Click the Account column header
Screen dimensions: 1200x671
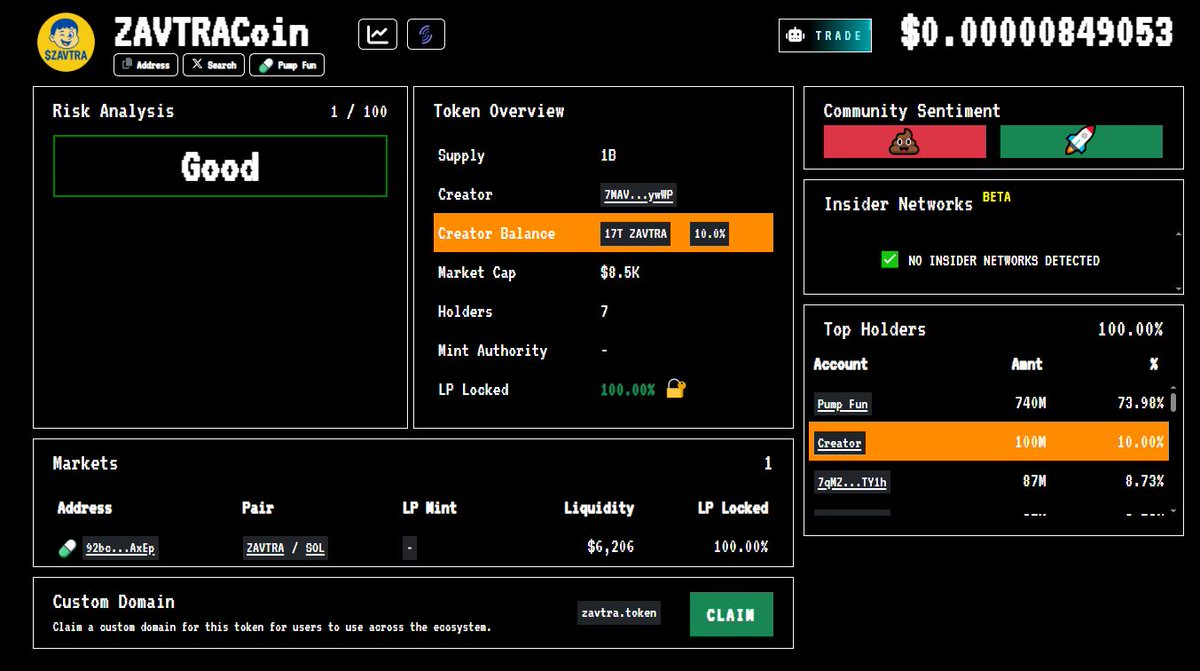pyautogui.click(x=840, y=364)
